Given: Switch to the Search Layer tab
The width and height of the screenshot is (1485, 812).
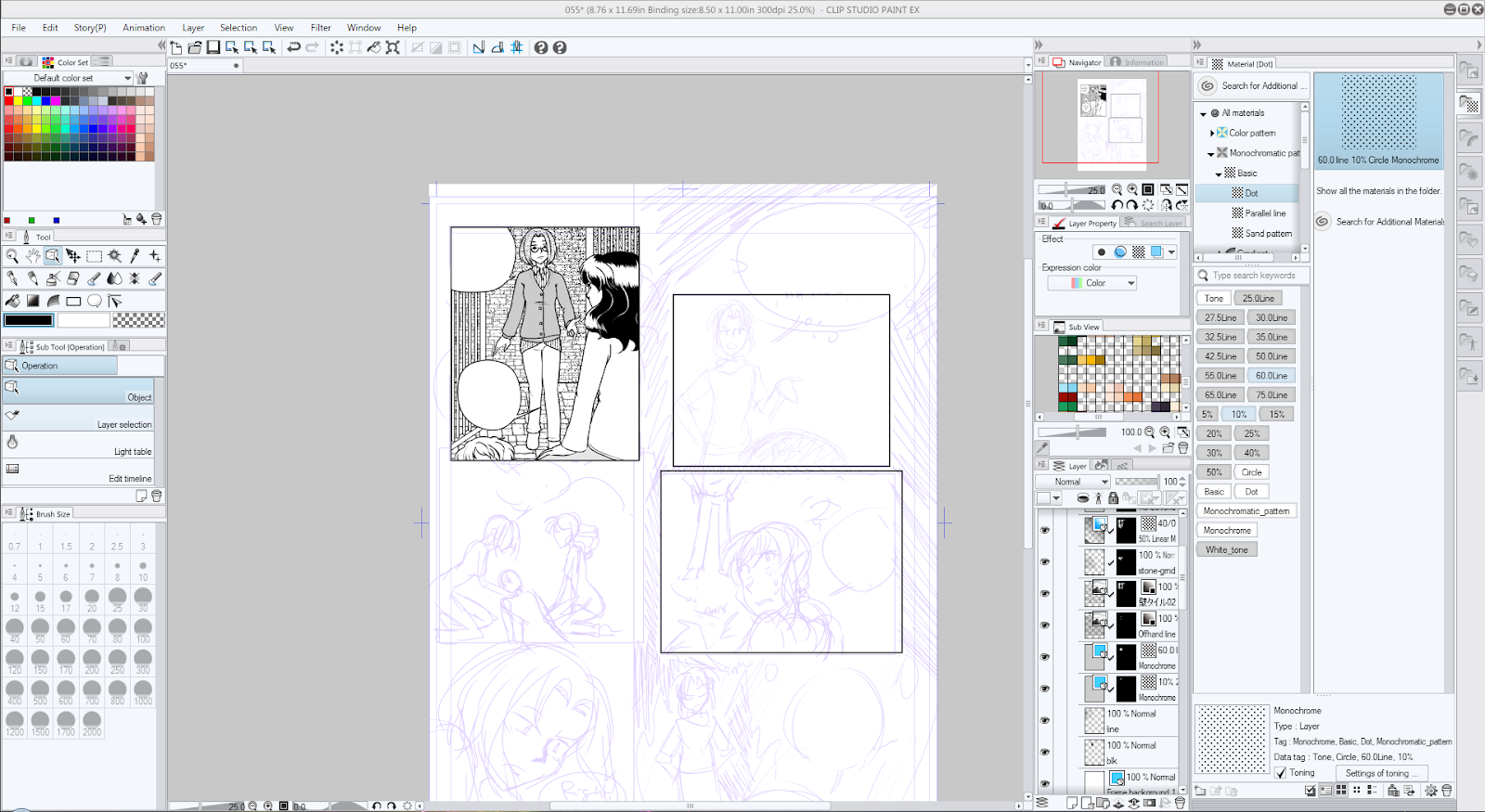Looking at the screenshot, I should [x=1154, y=223].
